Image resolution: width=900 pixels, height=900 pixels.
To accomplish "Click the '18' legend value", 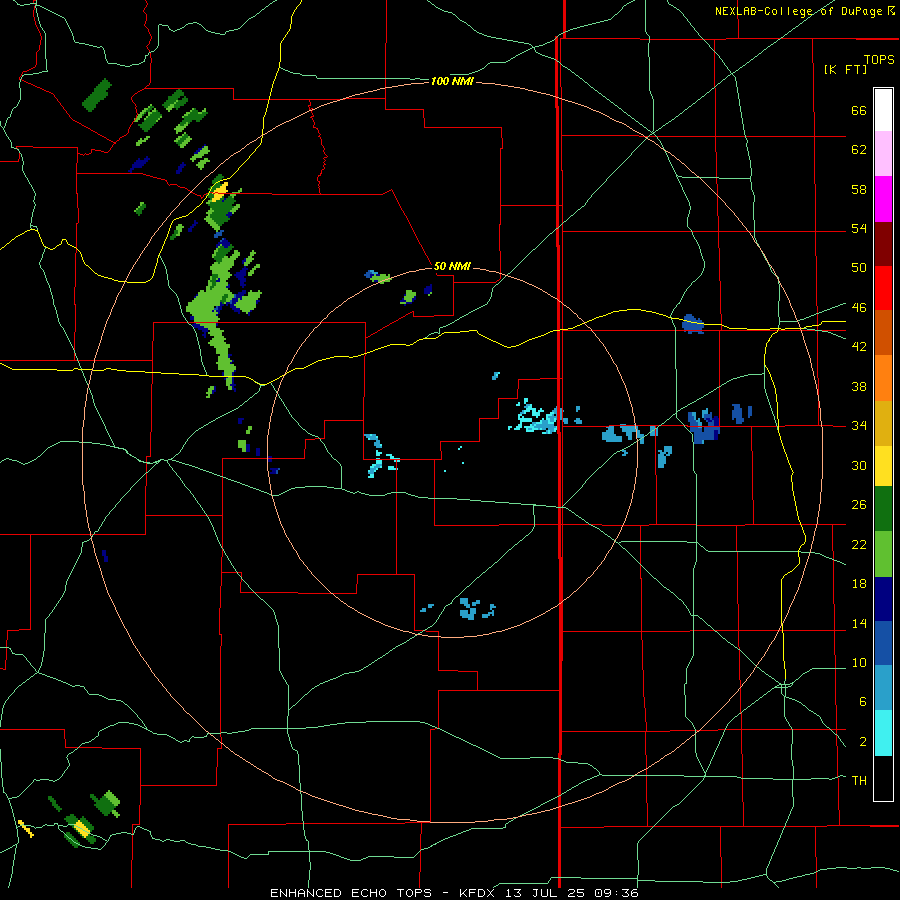I will click(x=859, y=584).
